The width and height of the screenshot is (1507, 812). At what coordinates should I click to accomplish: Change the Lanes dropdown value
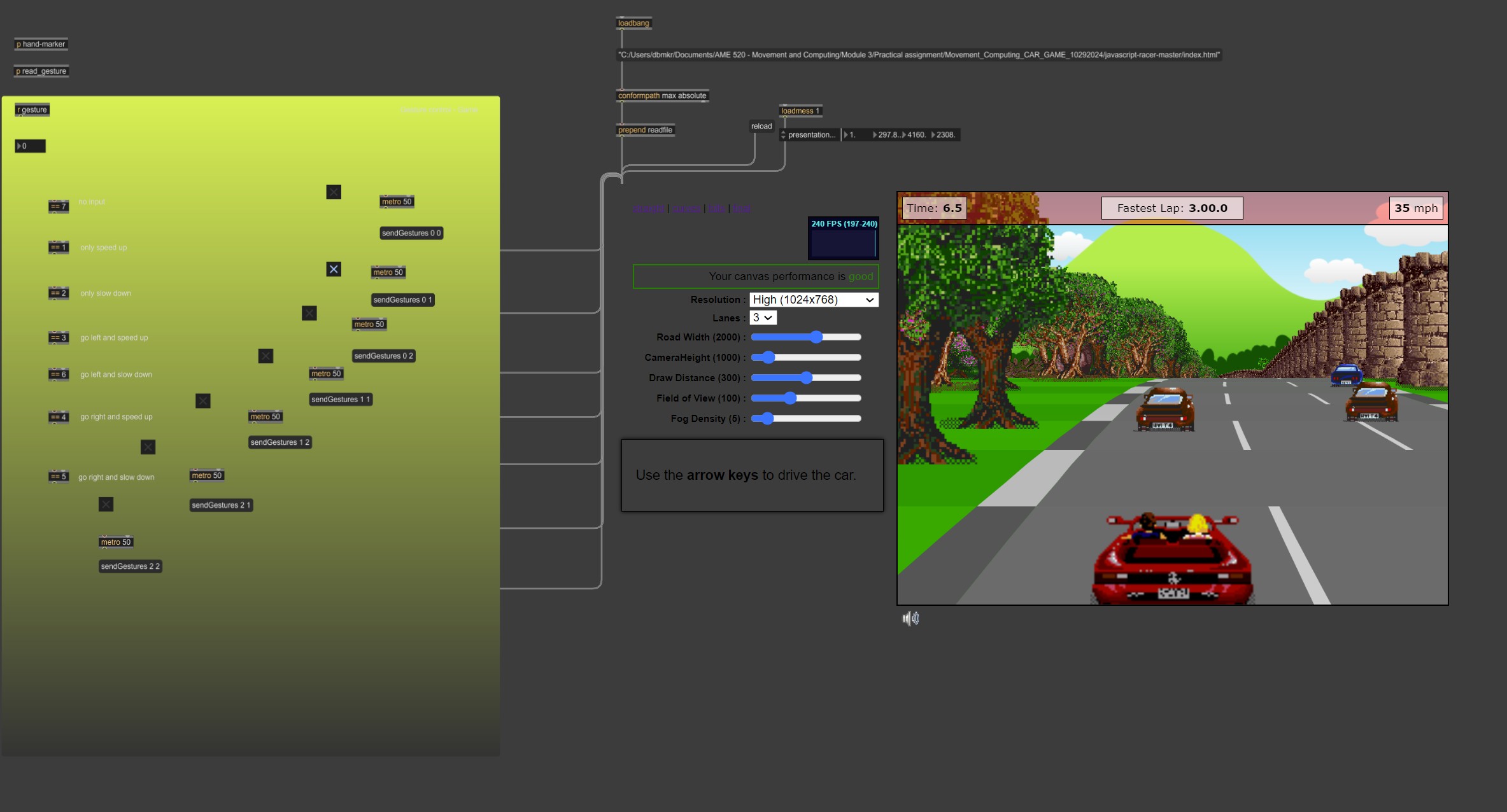click(761, 318)
